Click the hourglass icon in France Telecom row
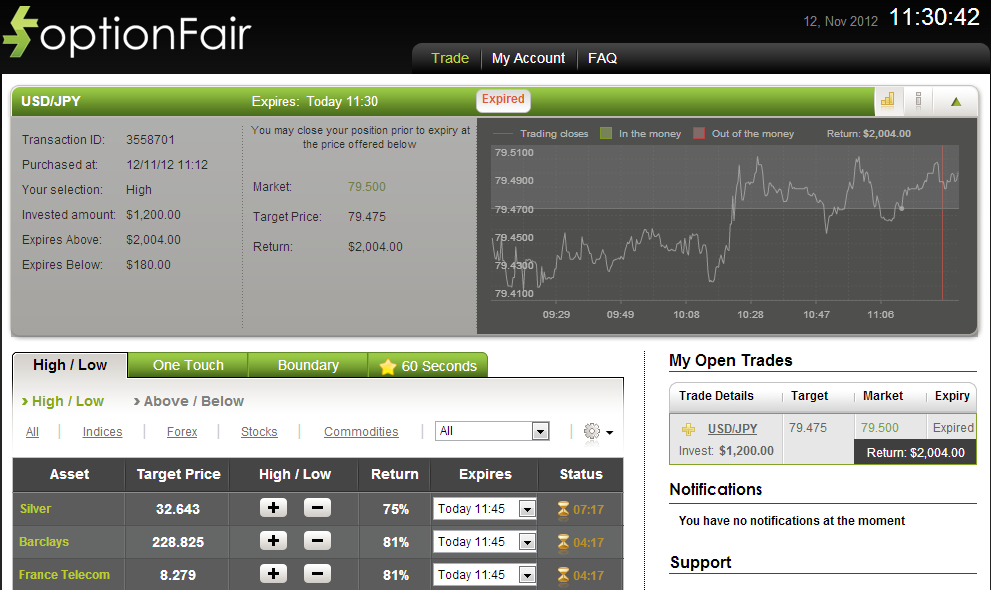The image size is (991, 590). tap(563, 575)
